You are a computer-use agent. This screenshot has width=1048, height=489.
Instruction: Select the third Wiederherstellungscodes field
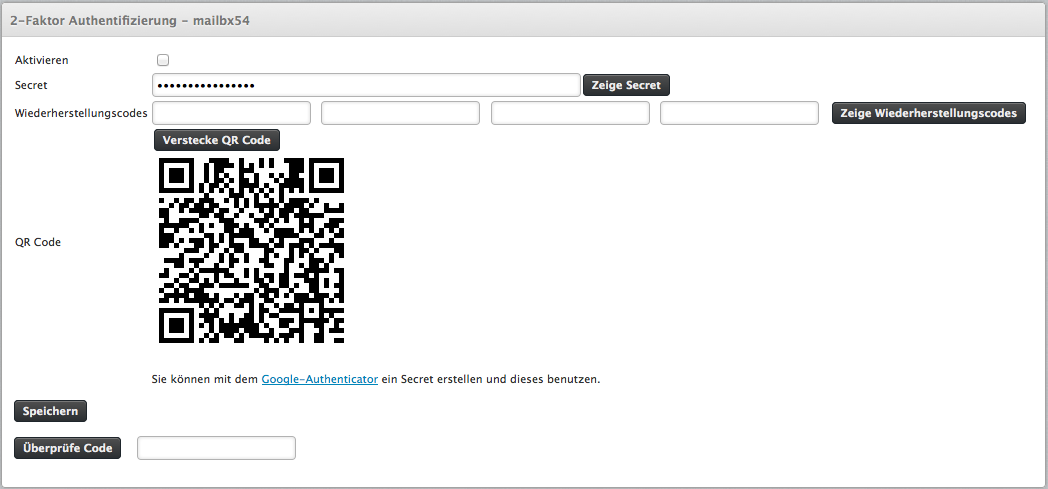pyautogui.click(x=570, y=113)
